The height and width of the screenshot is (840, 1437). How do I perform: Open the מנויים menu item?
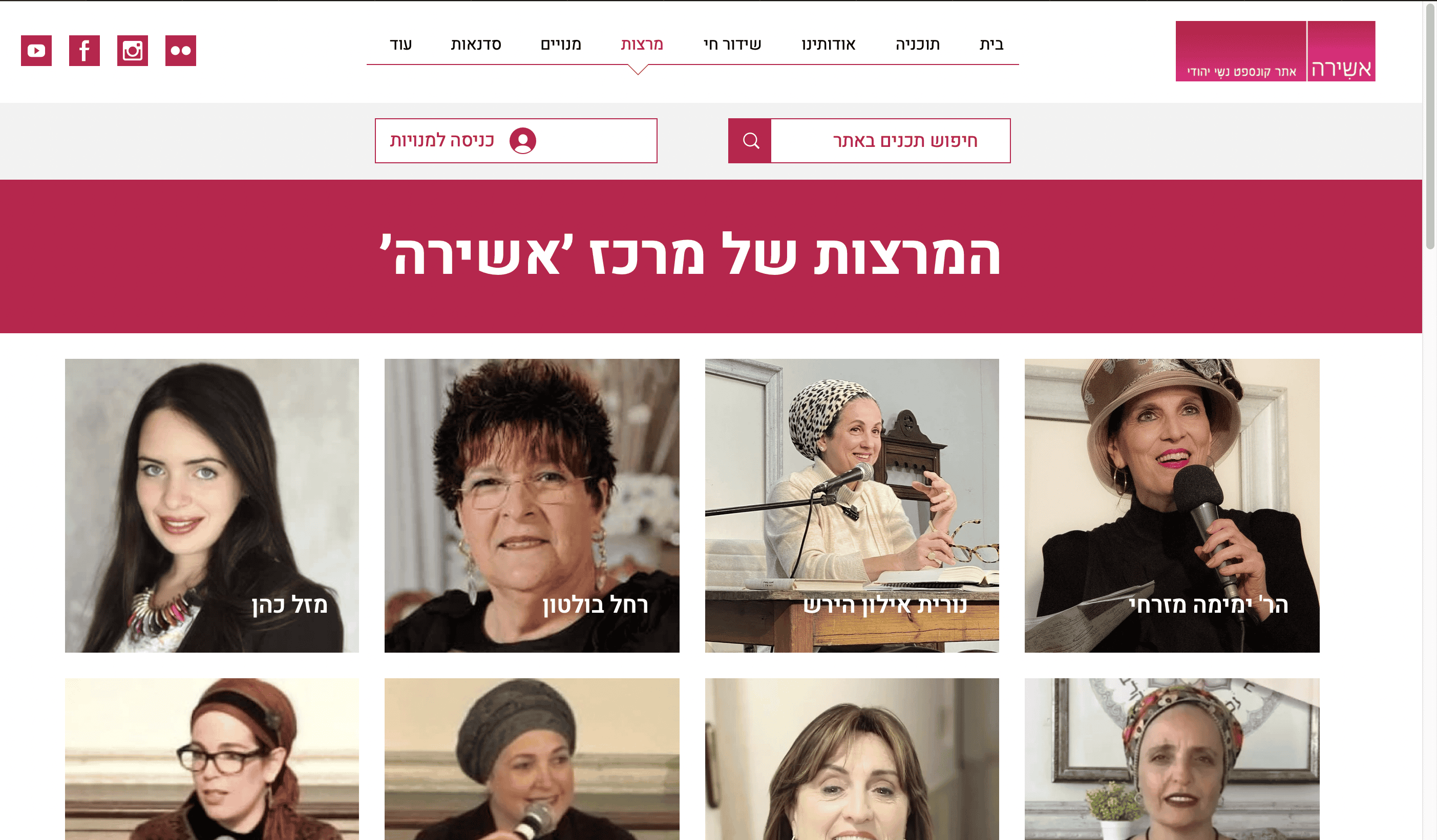click(x=561, y=45)
